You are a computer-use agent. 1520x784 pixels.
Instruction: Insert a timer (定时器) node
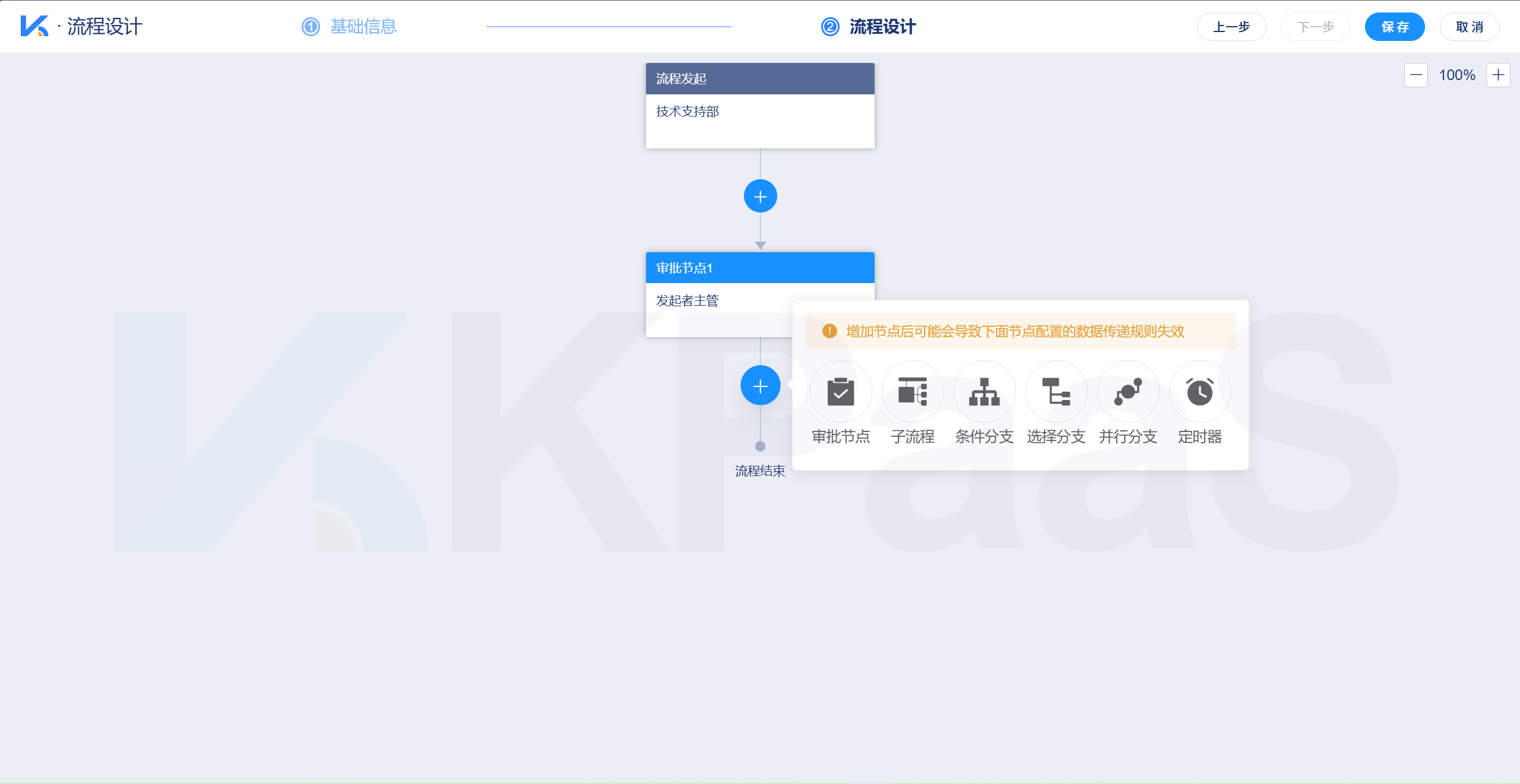pos(1200,392)
